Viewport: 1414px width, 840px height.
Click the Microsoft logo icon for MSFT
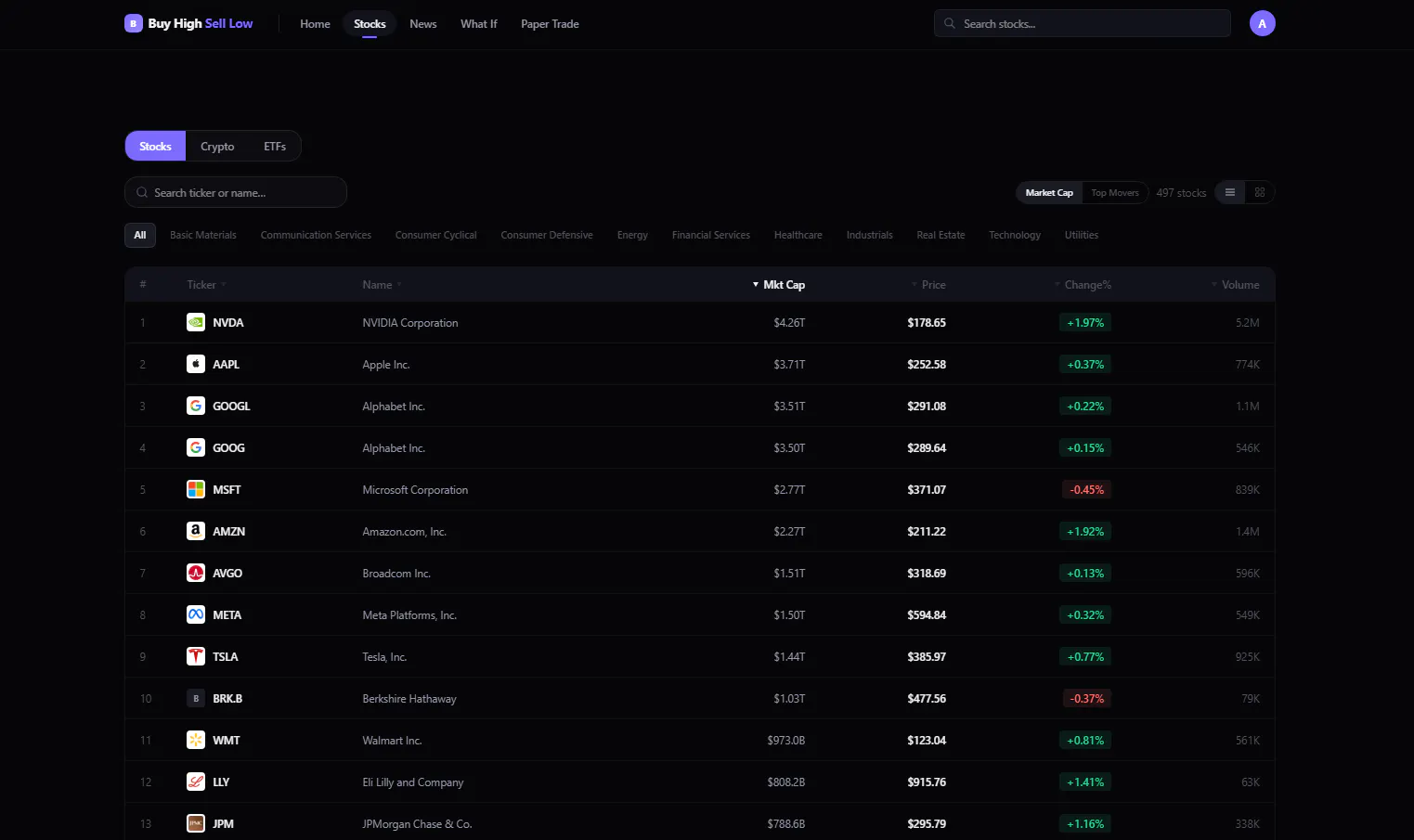(196, 489)
